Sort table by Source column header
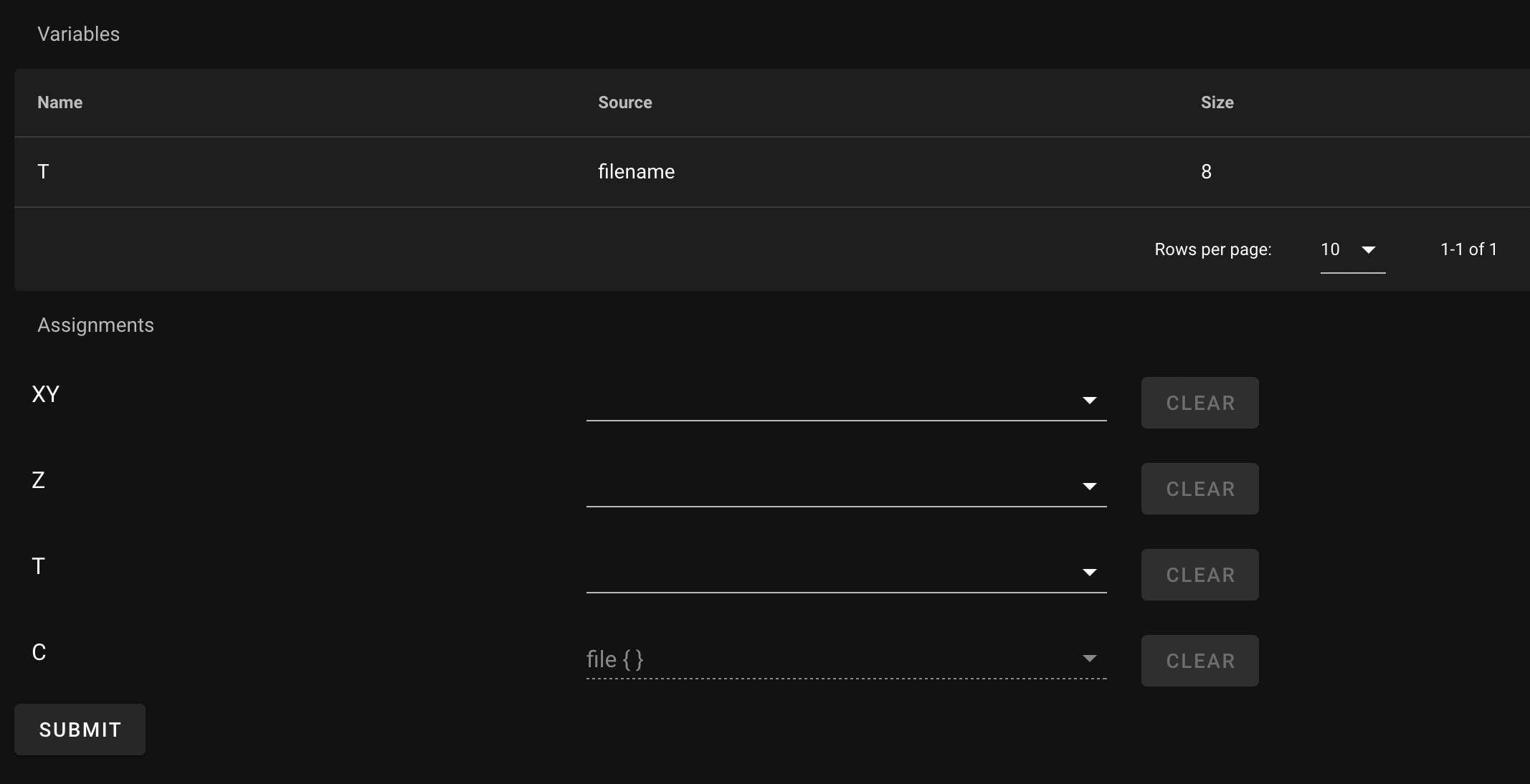This screenshot has height=784, width=1530. [624, 102]
